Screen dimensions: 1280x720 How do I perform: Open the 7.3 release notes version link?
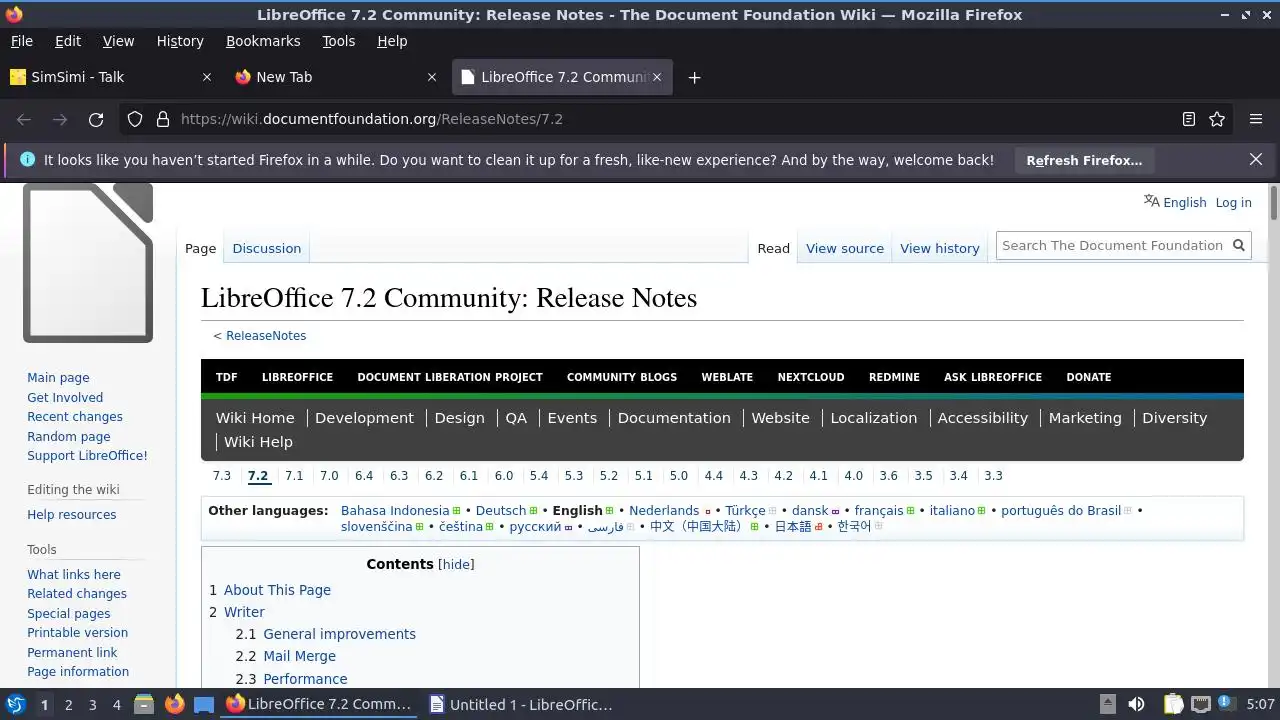pyautogui.click(x=221, y=476)
